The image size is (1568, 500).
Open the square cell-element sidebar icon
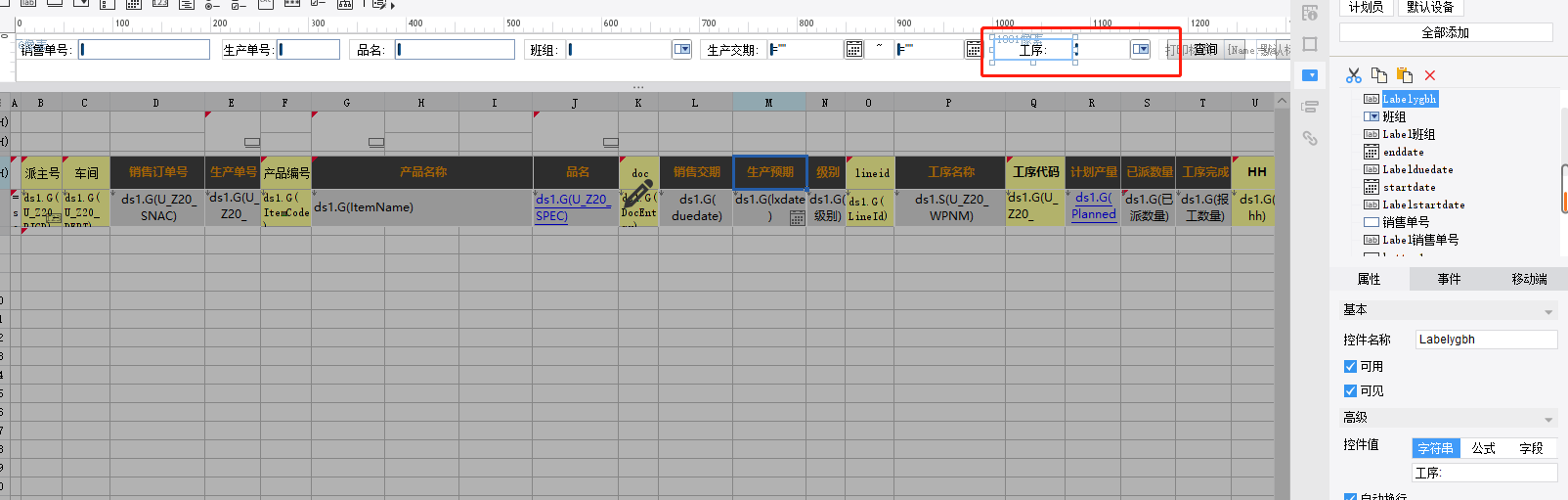click(1310, 44)
